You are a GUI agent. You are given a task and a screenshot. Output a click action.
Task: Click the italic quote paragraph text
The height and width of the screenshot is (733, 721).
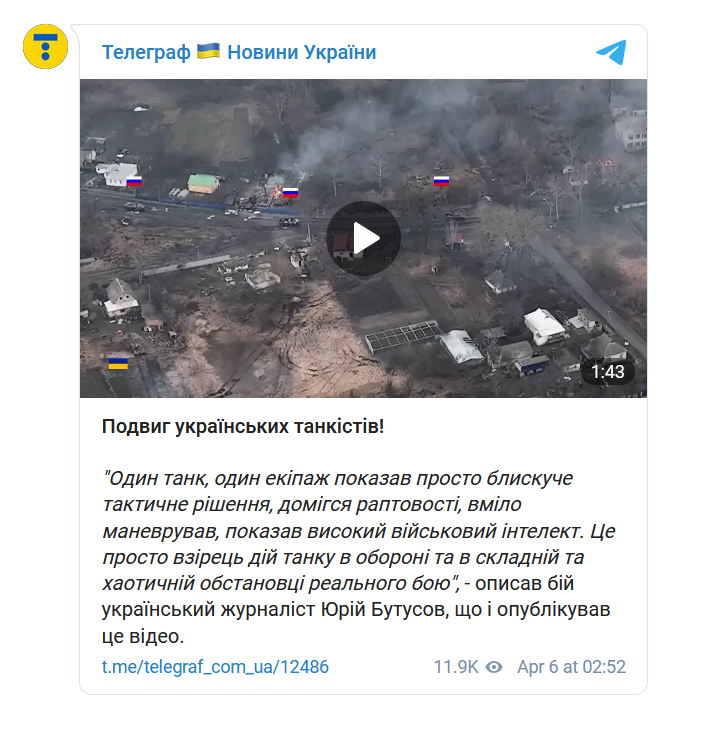coord(359,531)
